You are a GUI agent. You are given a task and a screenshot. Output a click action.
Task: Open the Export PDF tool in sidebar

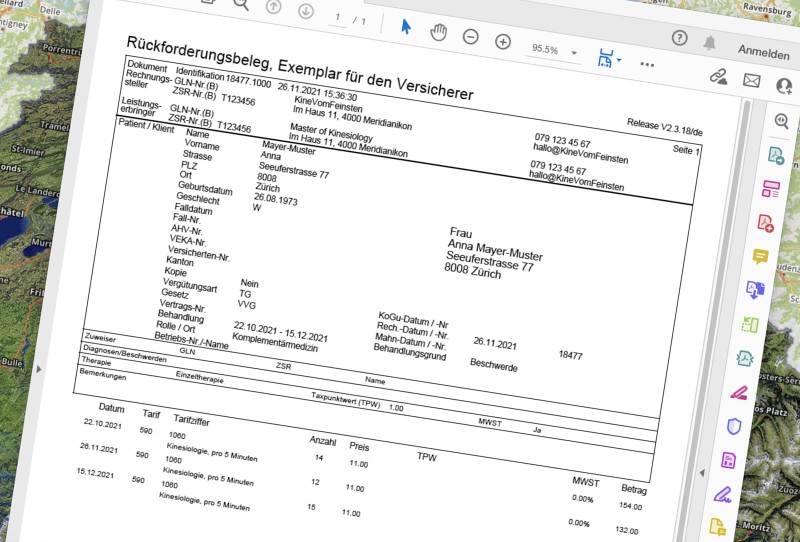pos(776,155)
